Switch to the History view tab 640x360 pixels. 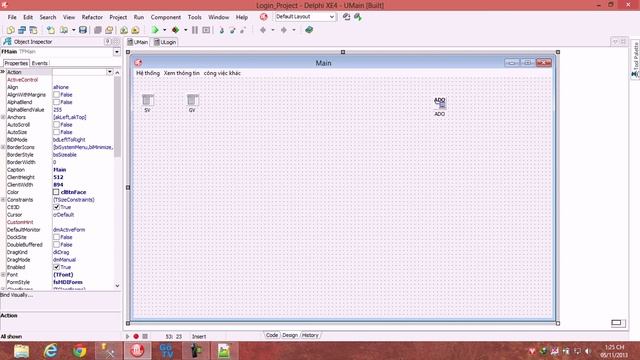point(310,335)
